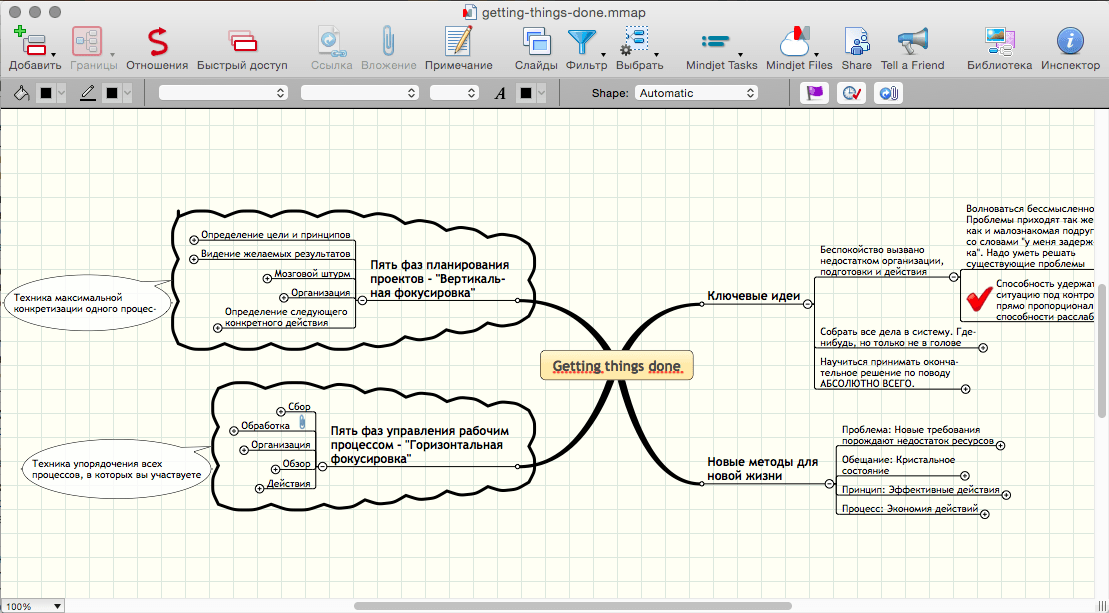Viewport: 1109px width, 613px height.
Task: Open Mindjet Tasks from the toolbar
Action: click(x=716, y=41)
